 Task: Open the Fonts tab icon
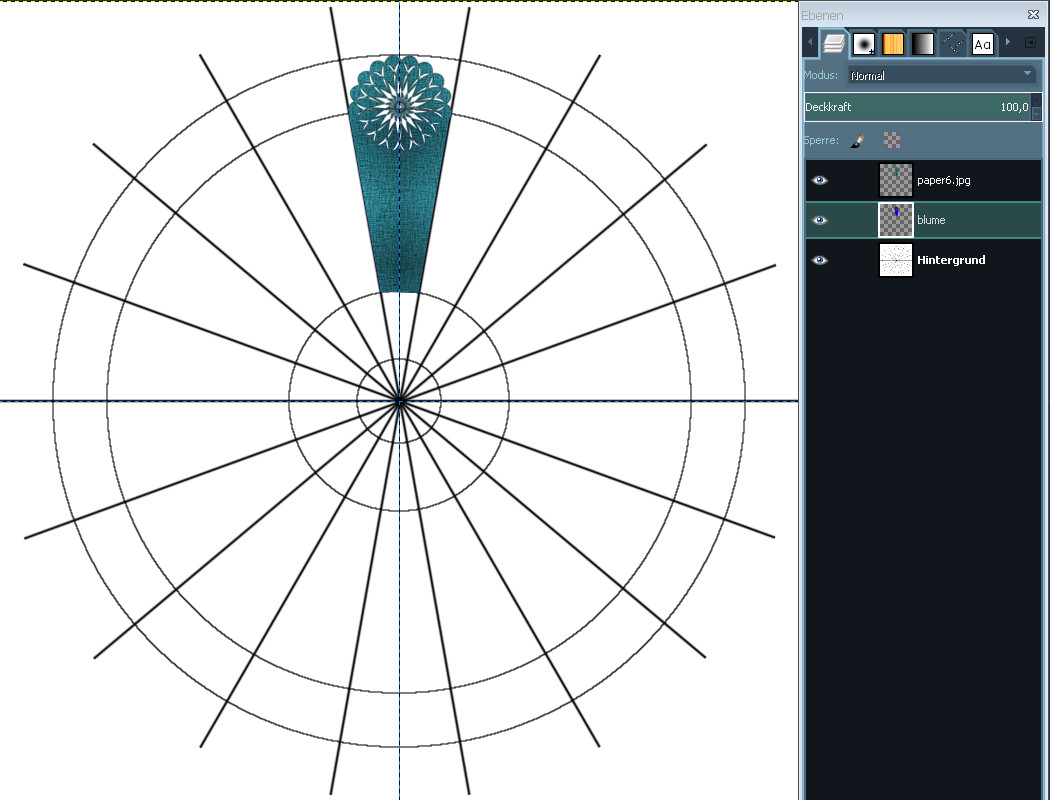[x=983, y=43]
